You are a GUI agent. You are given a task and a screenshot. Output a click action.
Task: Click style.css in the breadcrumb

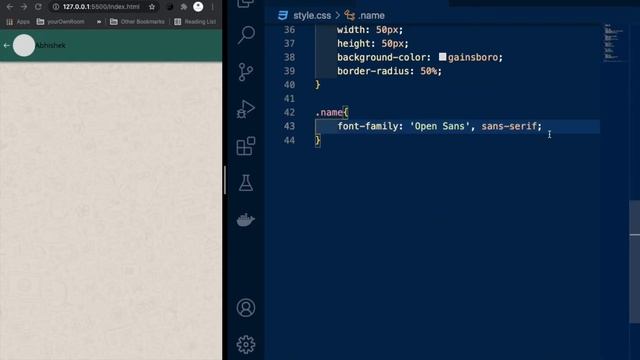click(x=312, y=16)
